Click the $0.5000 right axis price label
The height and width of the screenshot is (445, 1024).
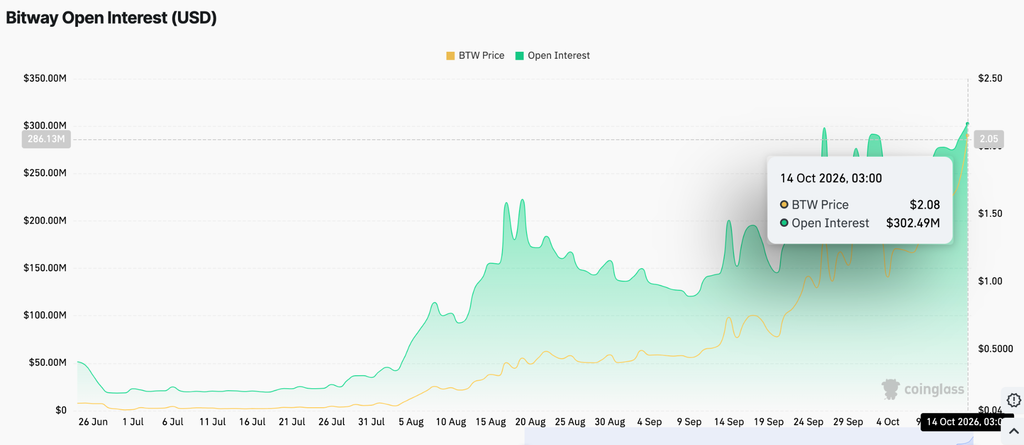[x=994, y=349]
